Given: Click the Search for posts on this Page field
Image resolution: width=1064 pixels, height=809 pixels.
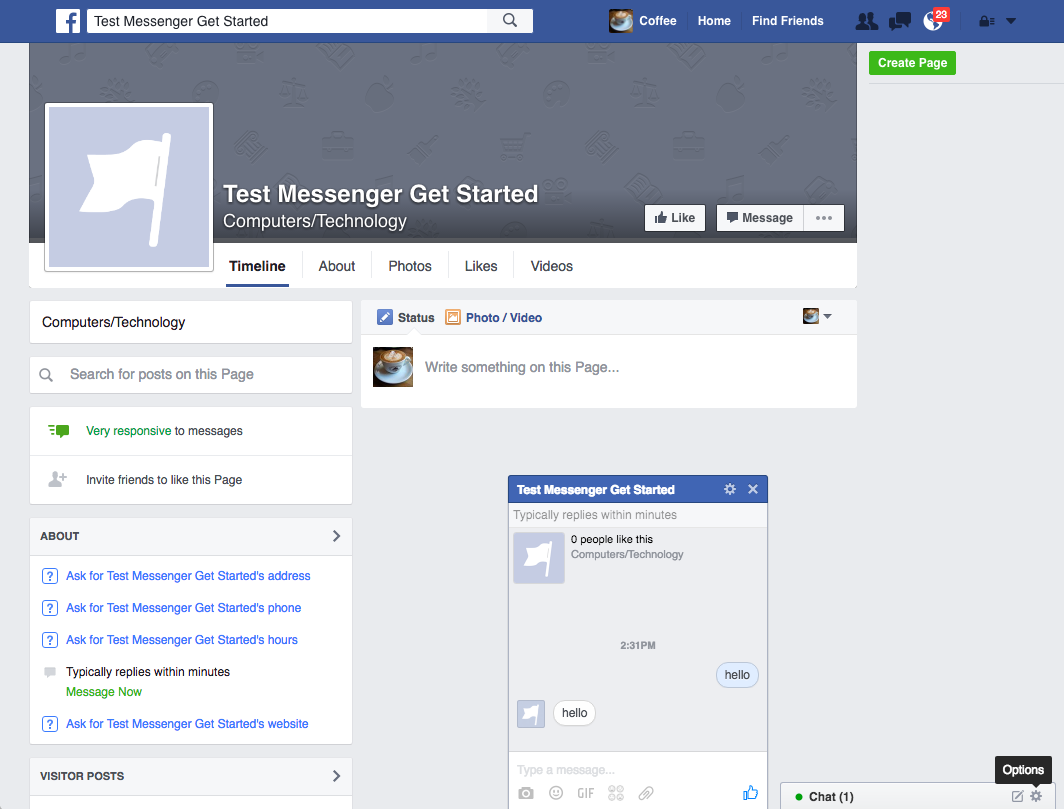Looking at the screenshot, I should [x=191, y=375].
